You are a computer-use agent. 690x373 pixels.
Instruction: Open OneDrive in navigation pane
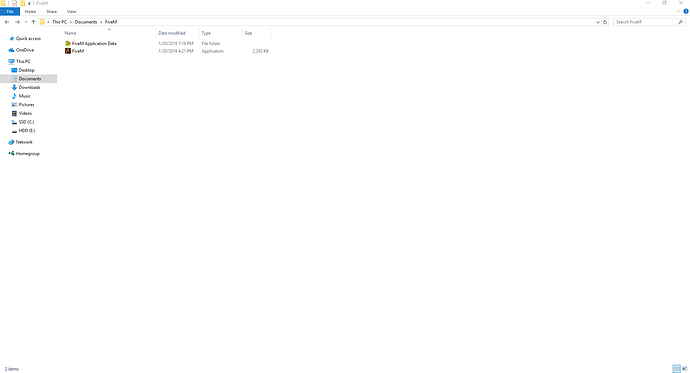click(x=25, y=50)
